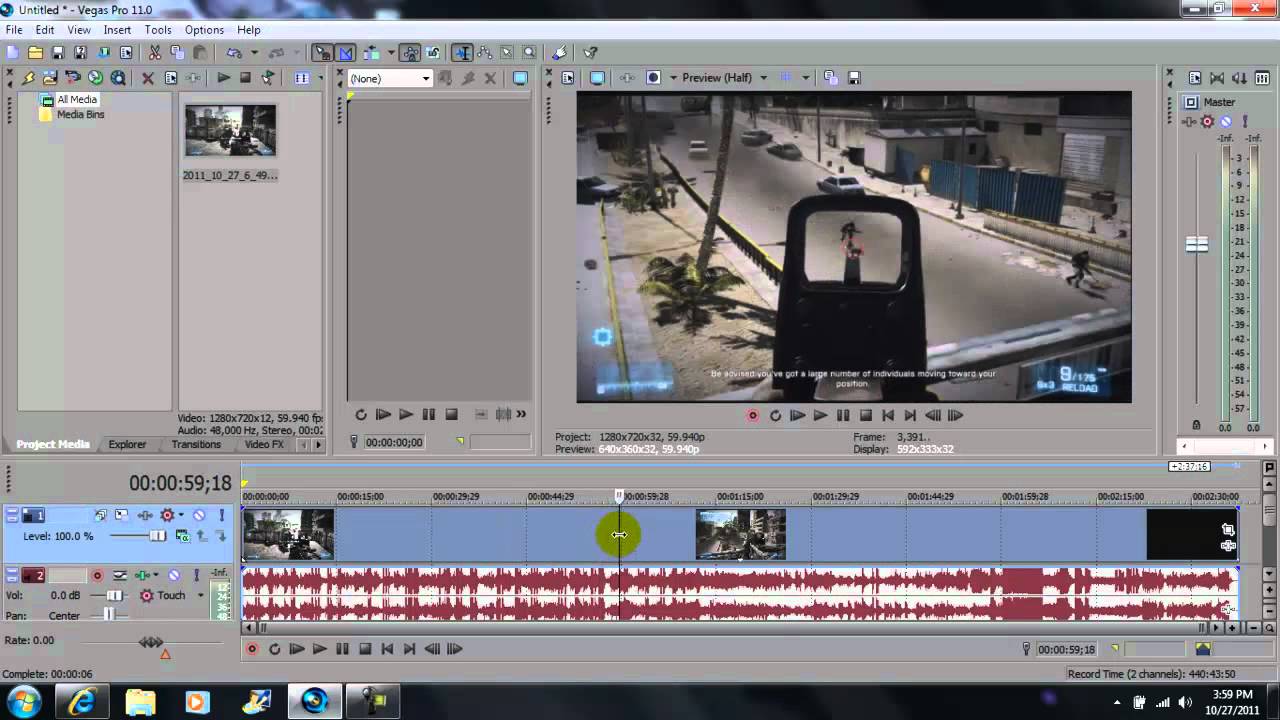Select the 2011_10_27 media thumbnail
Image resolution: width=1280 pixels, height=720 pixels.
pos(230,130)
